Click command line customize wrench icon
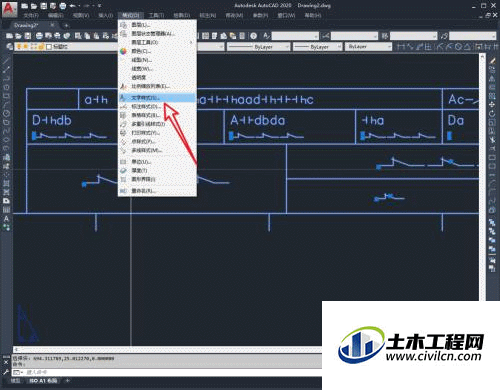Screen dimensions: 500x390 (6, 372)
